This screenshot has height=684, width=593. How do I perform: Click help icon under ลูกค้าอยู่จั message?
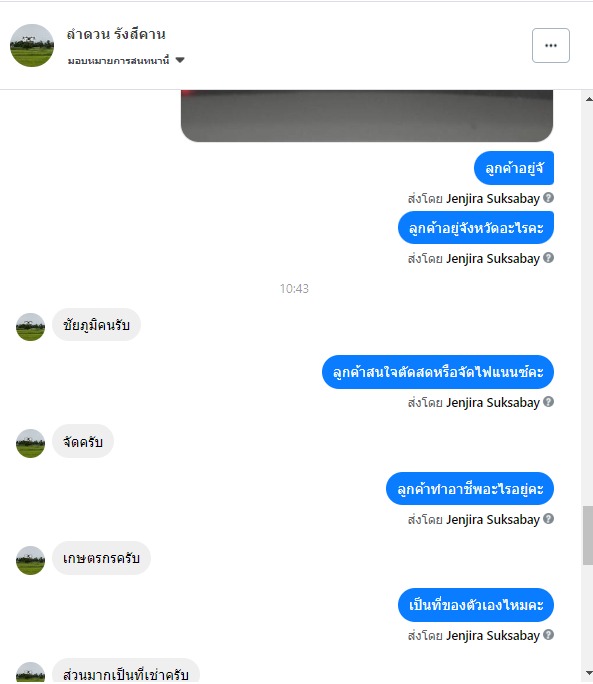click(x=548, y=198)
